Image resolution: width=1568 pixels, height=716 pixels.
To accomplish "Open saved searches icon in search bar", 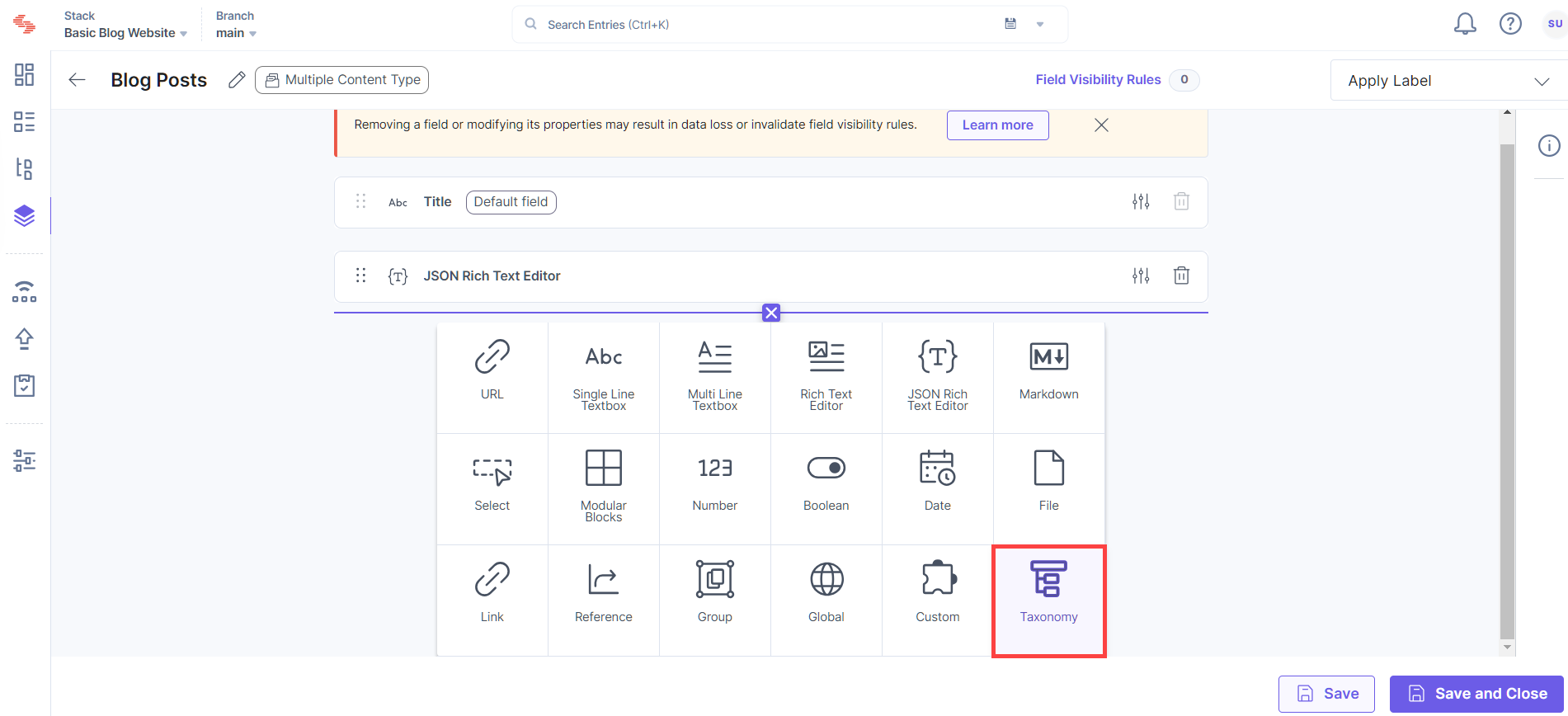I will click(x=1010, y=24).
